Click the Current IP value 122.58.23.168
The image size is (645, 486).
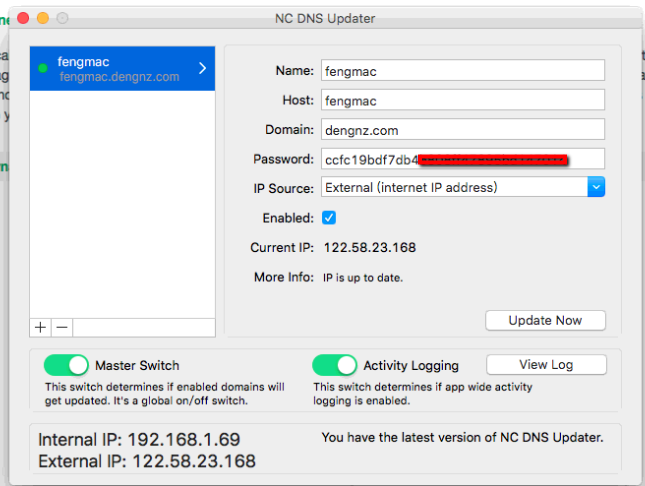tap(370, 247)
